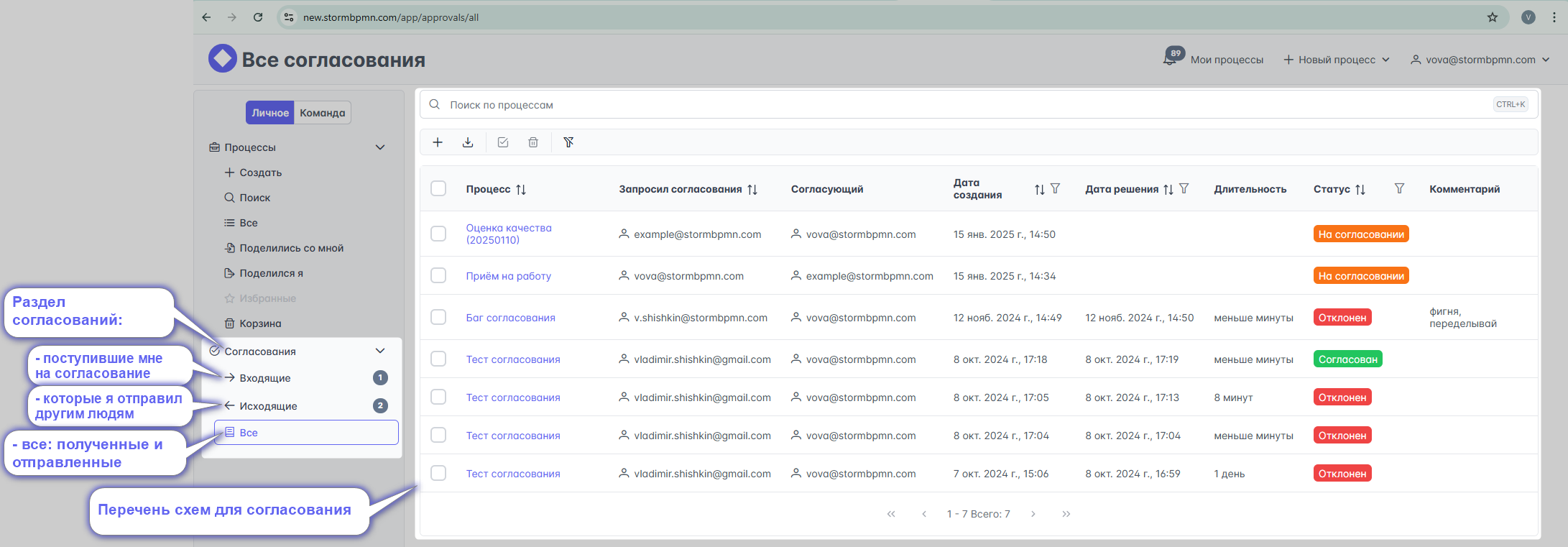Open the Оценка качества (20250110) process link
This screenshot has width=1568, height=547.
click(509, 234)
